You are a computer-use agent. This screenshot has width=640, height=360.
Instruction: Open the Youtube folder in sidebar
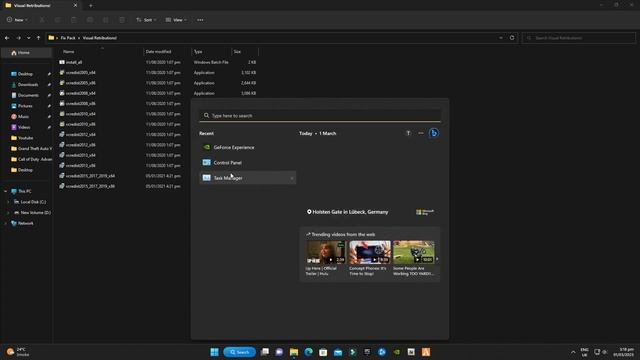tap(25, 138)
